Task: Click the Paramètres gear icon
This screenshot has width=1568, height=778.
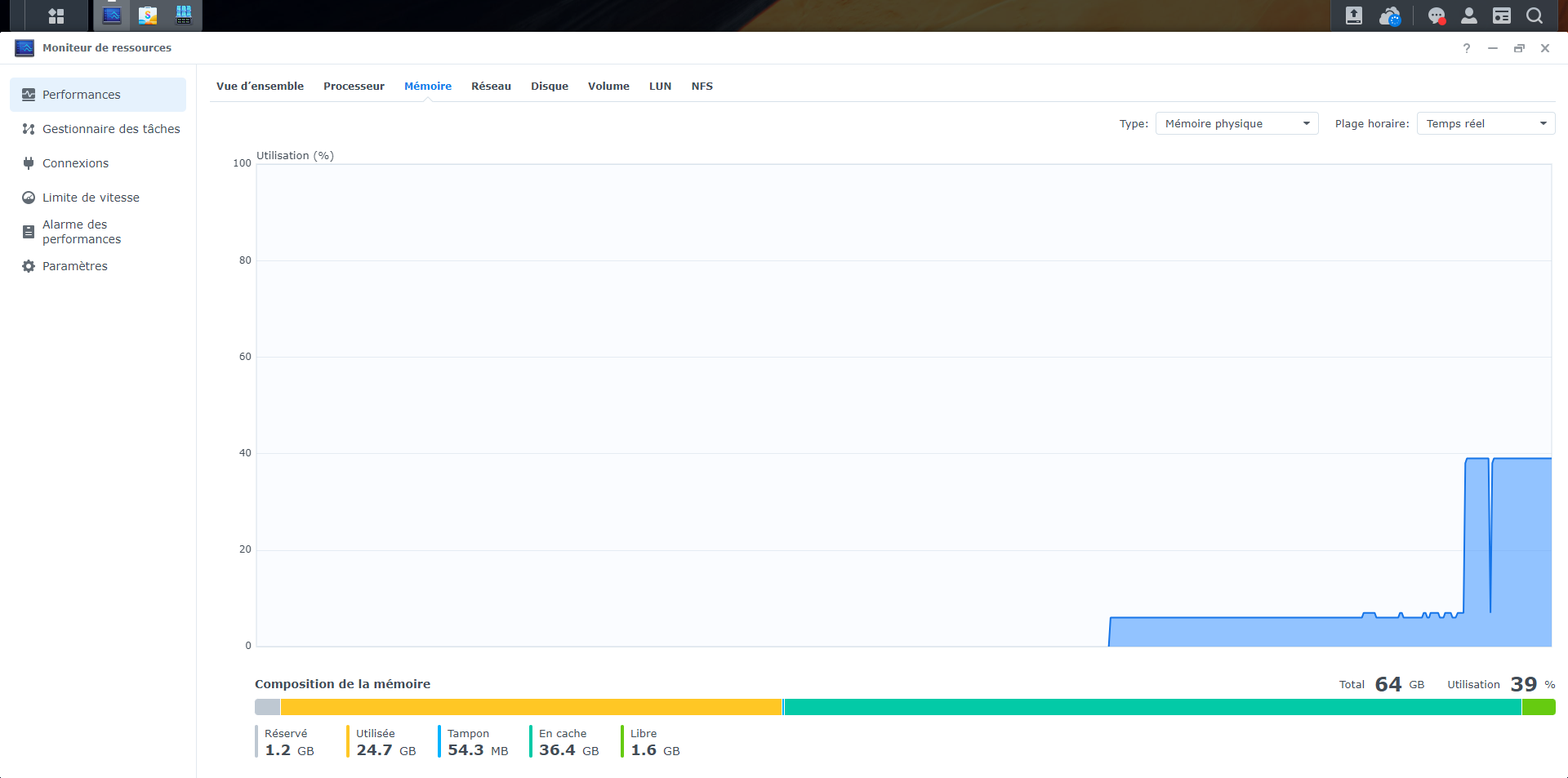Action: click(x=29, y=266)
